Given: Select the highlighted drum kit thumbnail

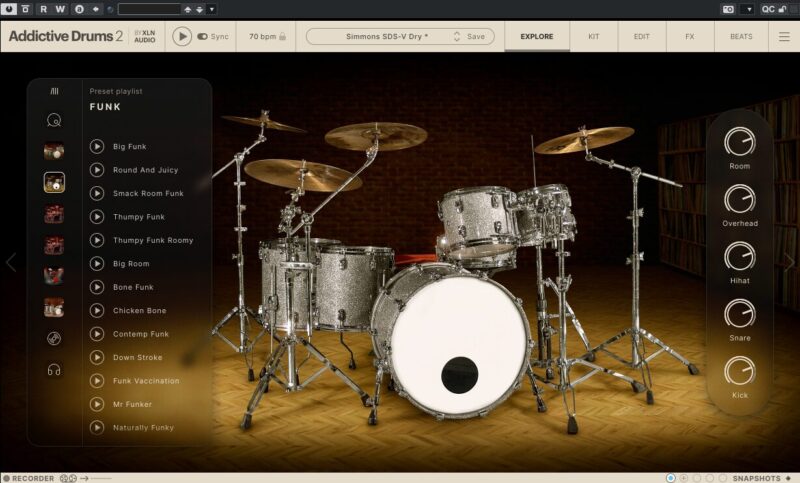Looking at the screenshot, I should (54, 182).
